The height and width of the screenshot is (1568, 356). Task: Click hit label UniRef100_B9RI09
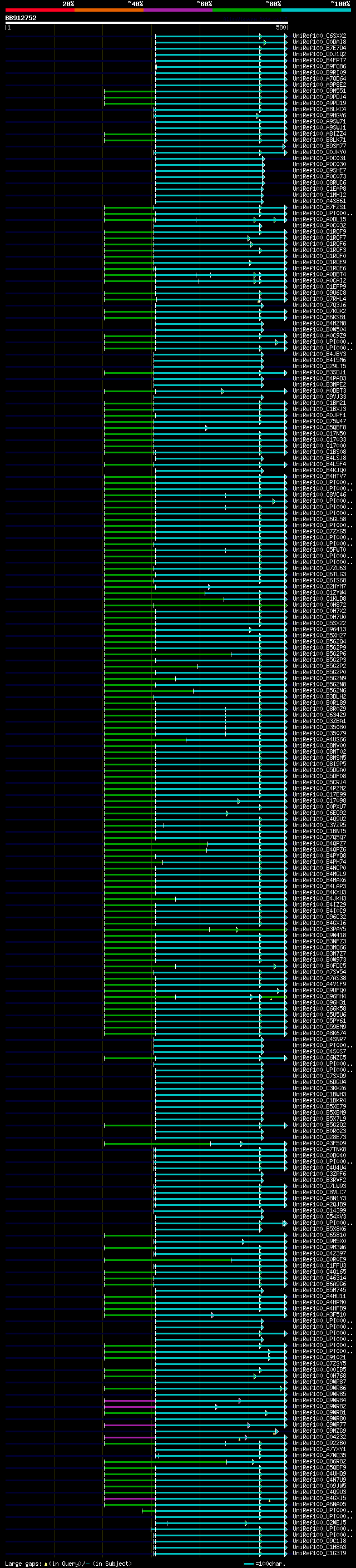click(x=319, y=72)
